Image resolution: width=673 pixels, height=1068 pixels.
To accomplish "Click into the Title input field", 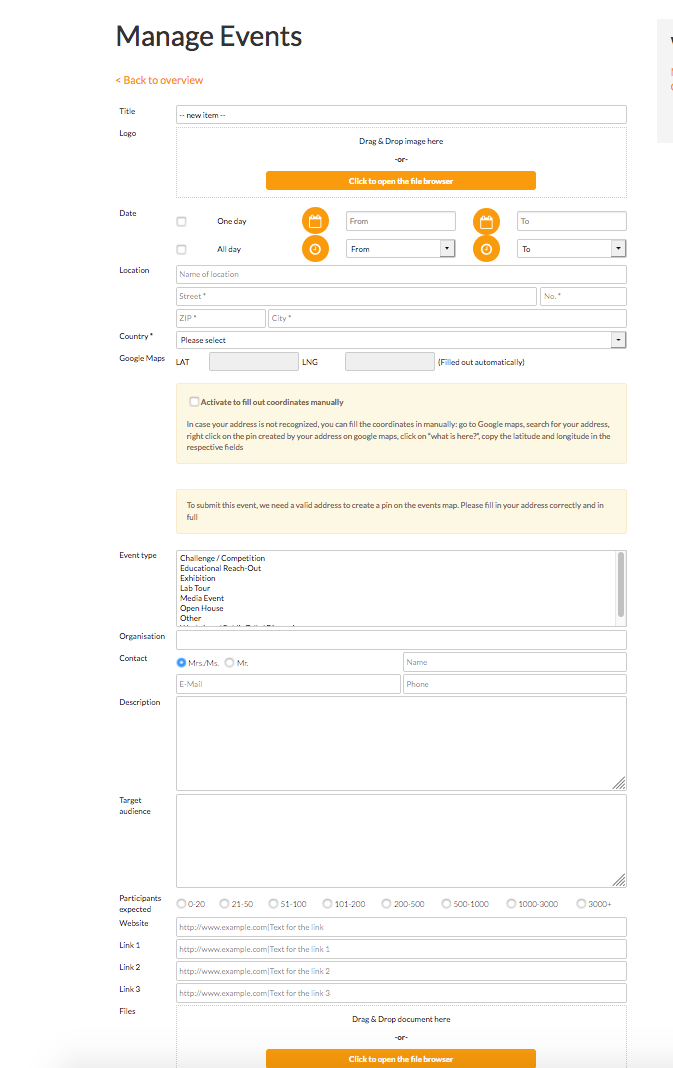I will click(401, 115).
